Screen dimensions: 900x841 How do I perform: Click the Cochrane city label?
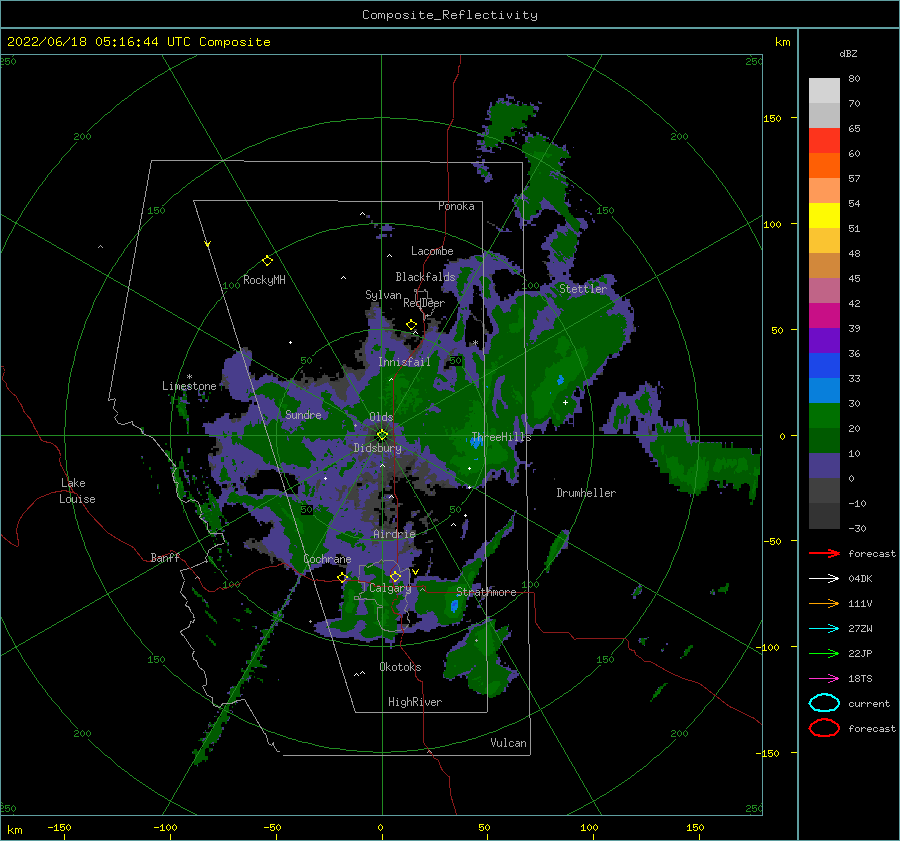[327, 559]
